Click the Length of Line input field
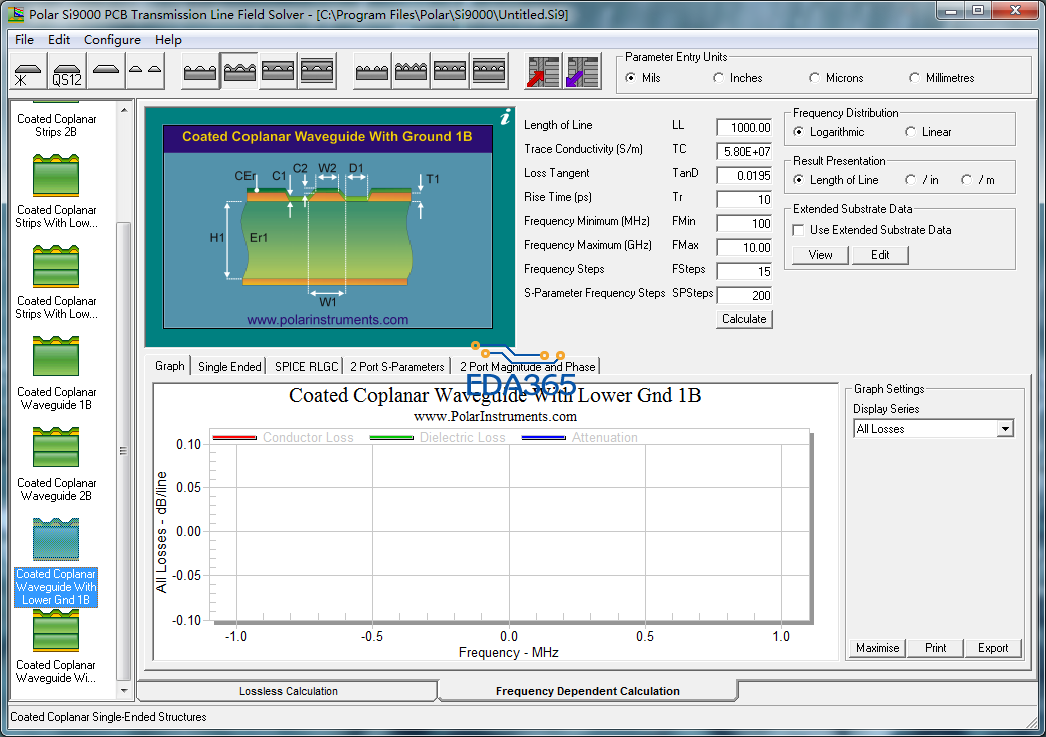Screen dimensions: 1046x737 744,127
